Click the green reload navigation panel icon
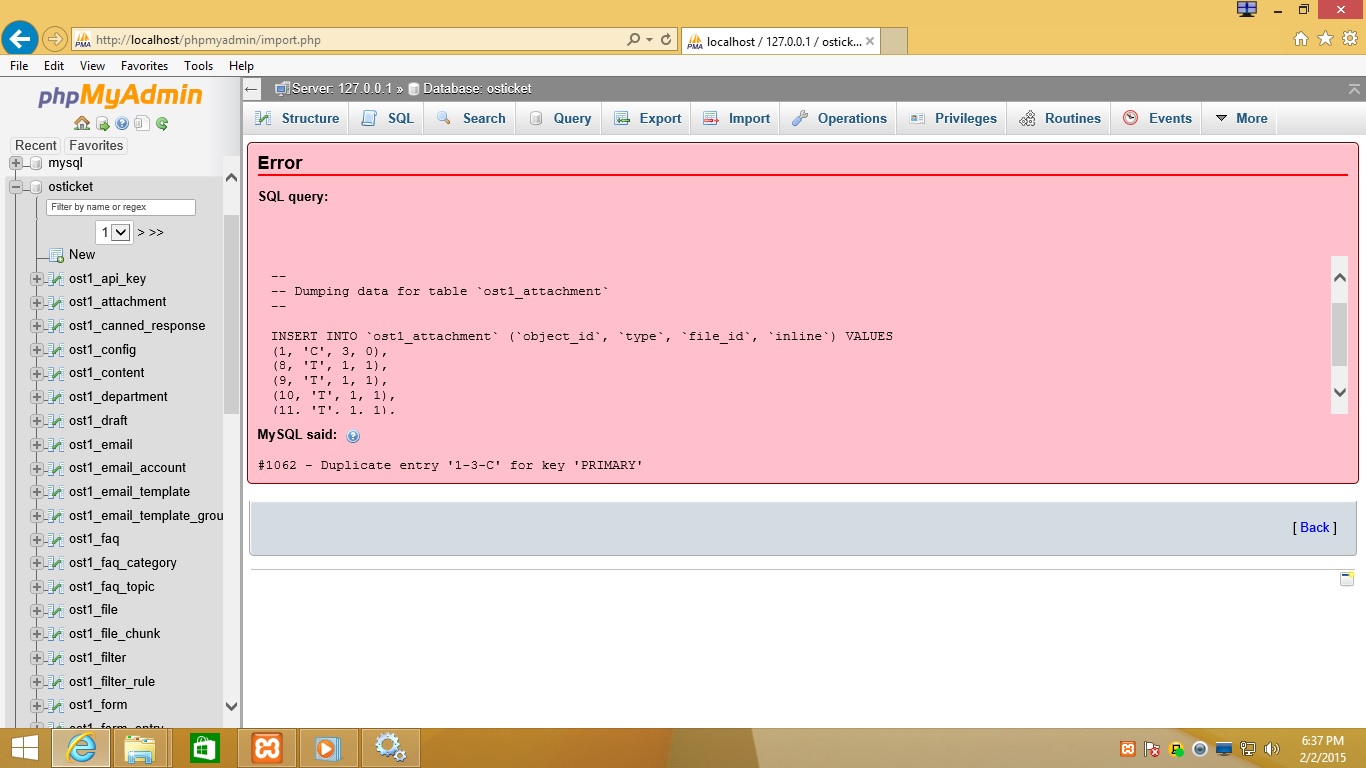Viewport: 1366px width, 768px height. click(x=162, y=124)
